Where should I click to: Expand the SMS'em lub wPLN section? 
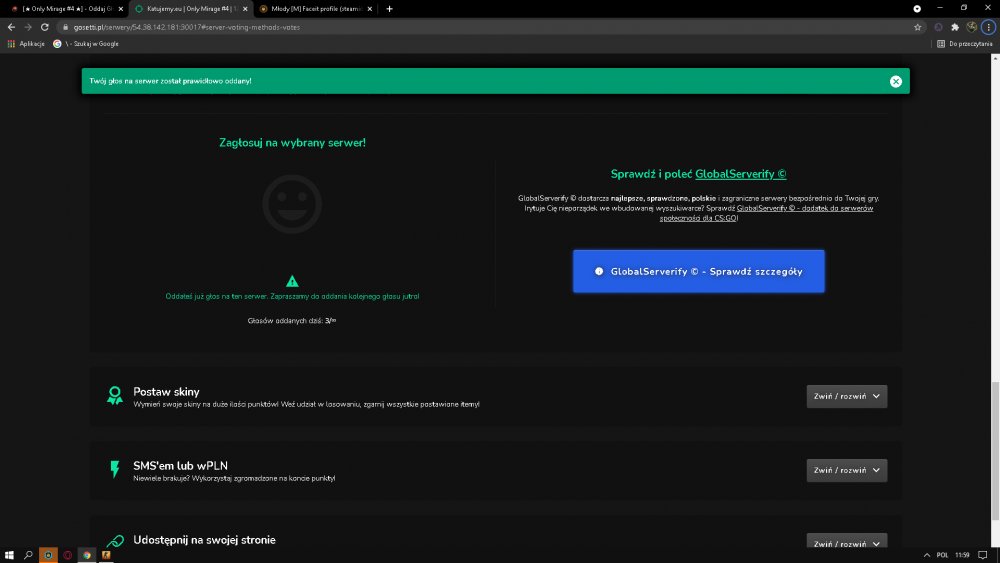846,471
